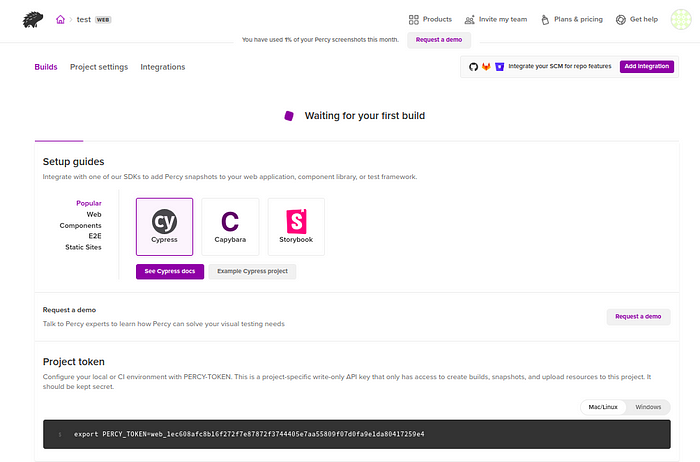
Task: Click the Plans & pricing link
Action: pos(578,19)
